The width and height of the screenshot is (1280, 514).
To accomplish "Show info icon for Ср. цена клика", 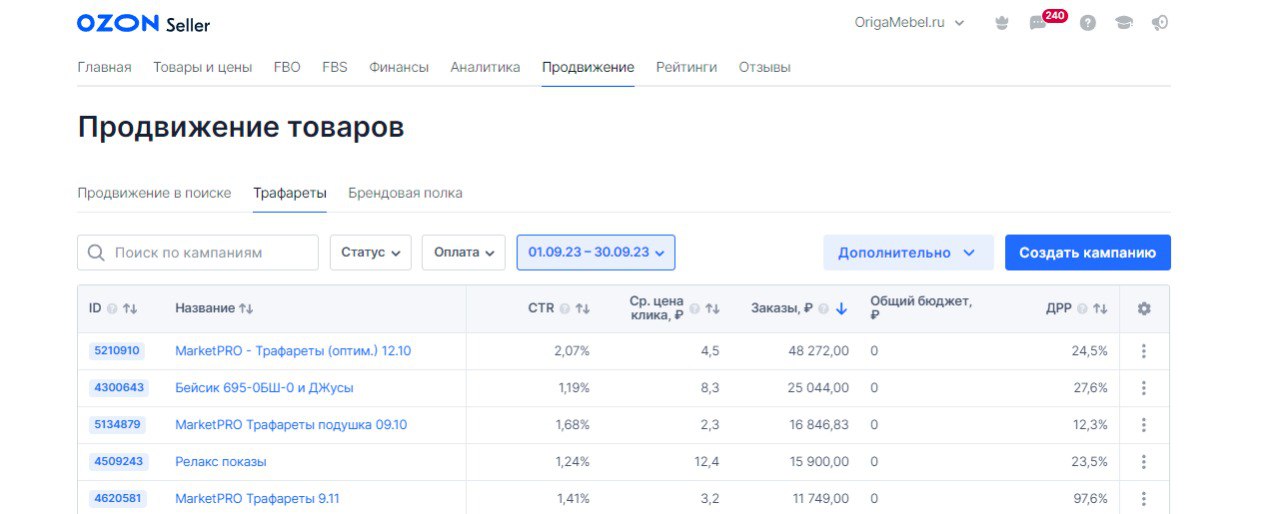I will click(x=695, y=309).
